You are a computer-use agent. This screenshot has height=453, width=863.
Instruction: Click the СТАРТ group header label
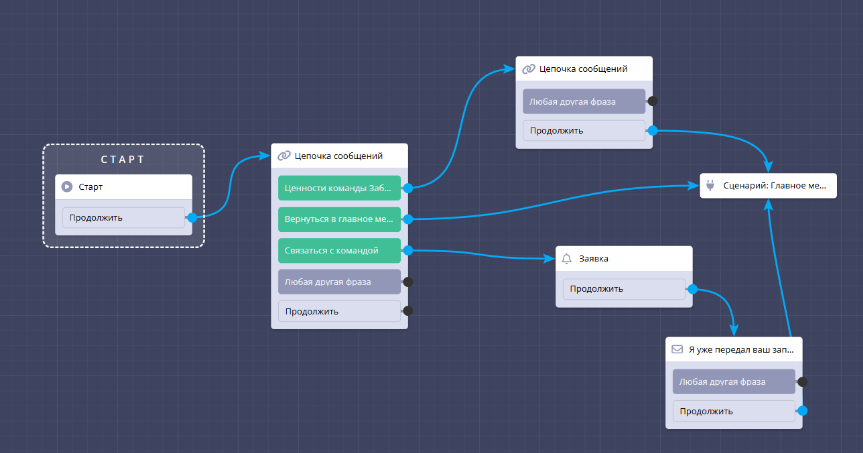(123, 159)
